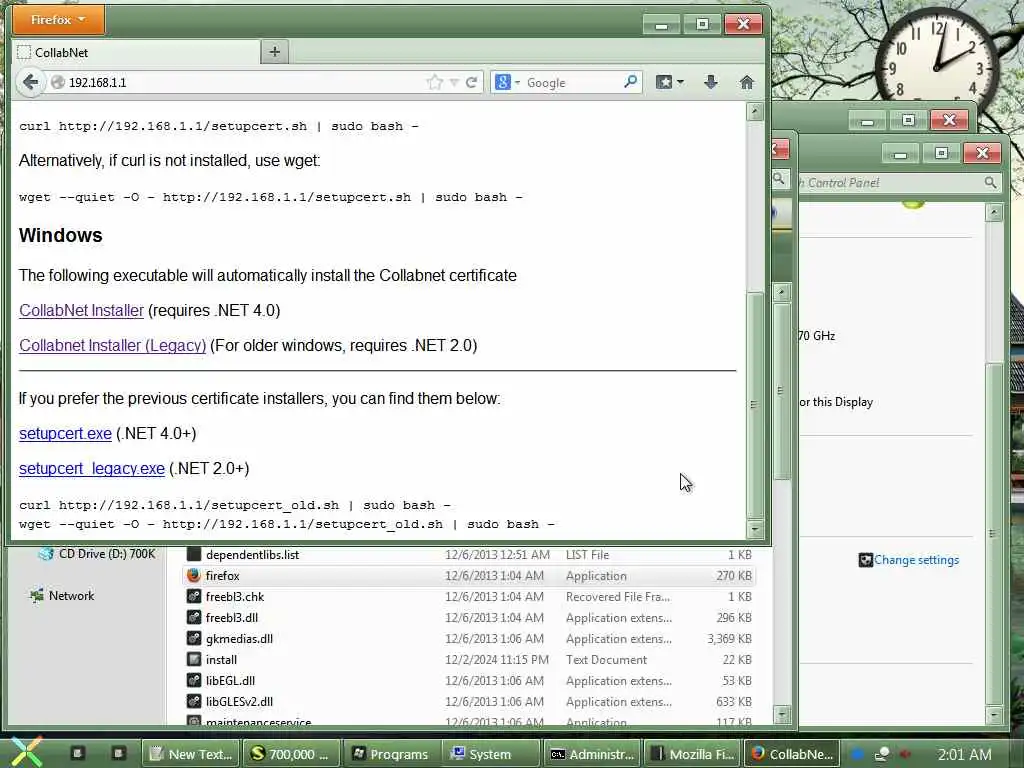Open the URL history dropdown arrow
Viewport: 1024px width, 768px height.
(454, 83)
